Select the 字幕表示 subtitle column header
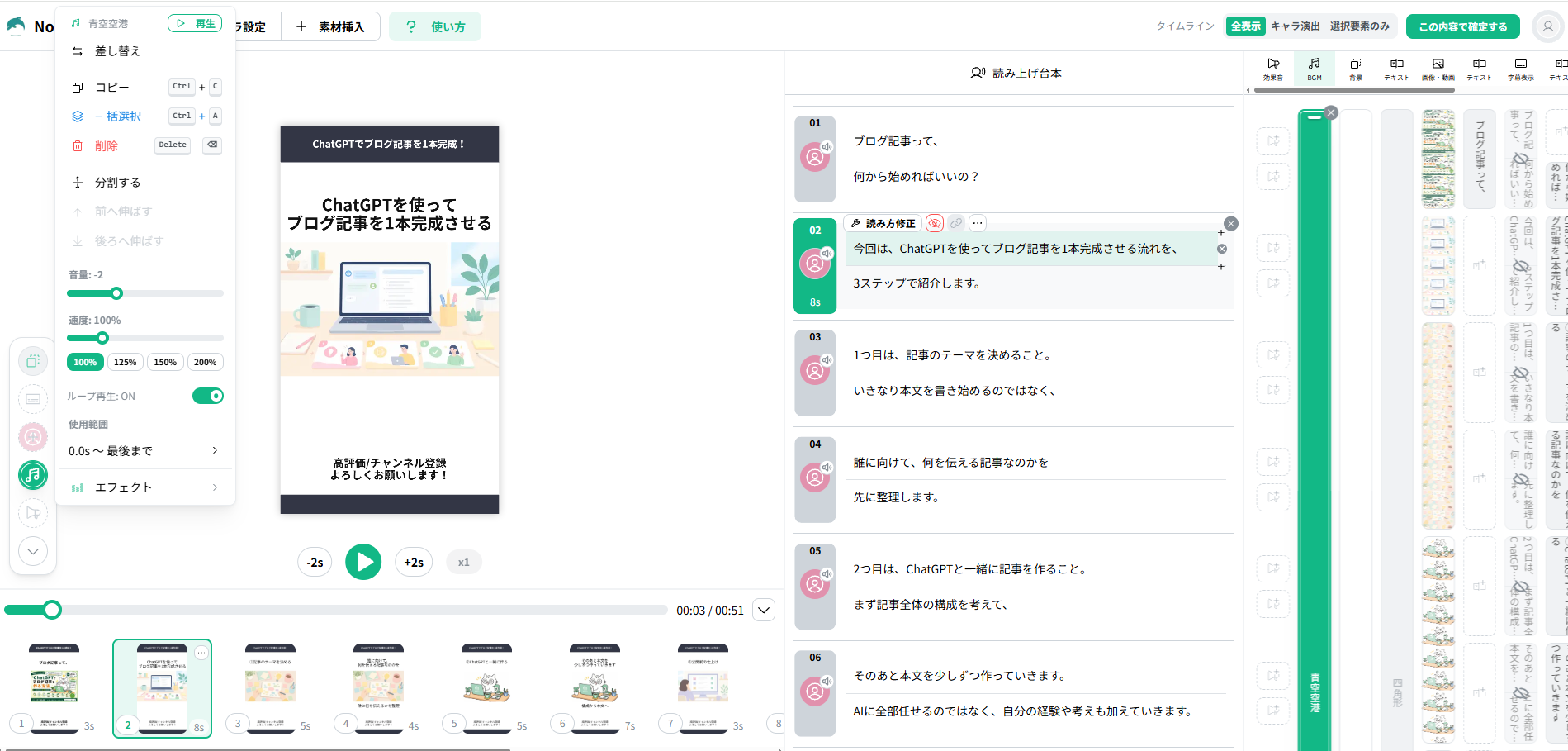This screenshot has width=1568, height=751. [x=1521, y=69]
